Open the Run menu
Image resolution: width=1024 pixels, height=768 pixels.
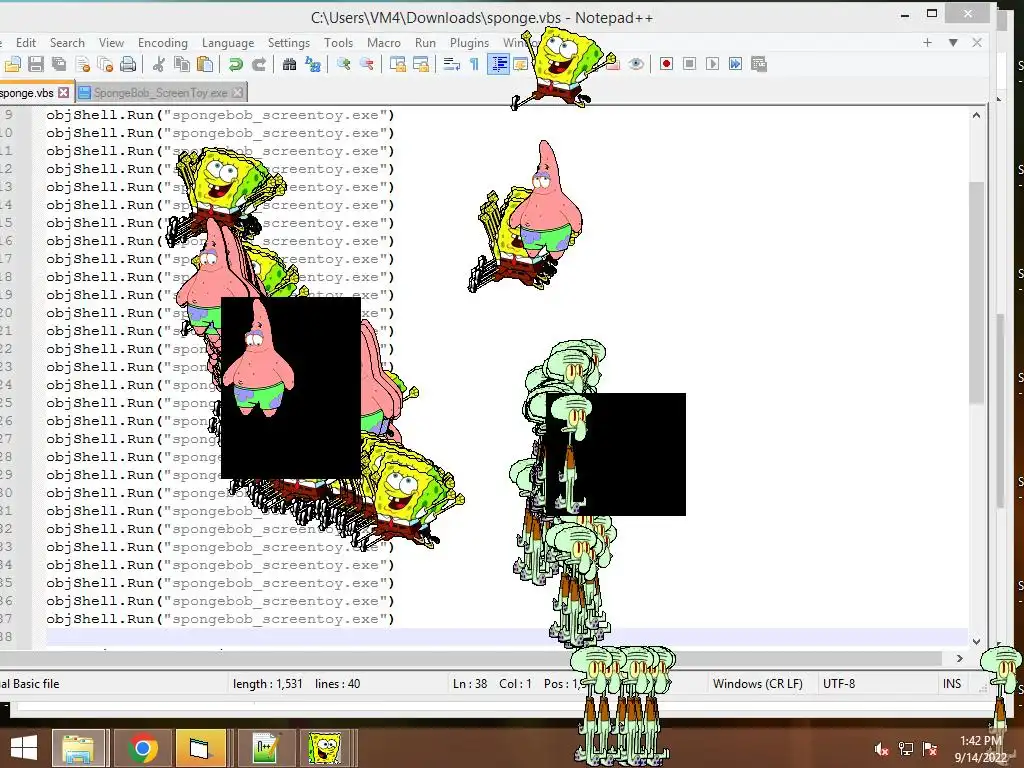click(425, 42)
